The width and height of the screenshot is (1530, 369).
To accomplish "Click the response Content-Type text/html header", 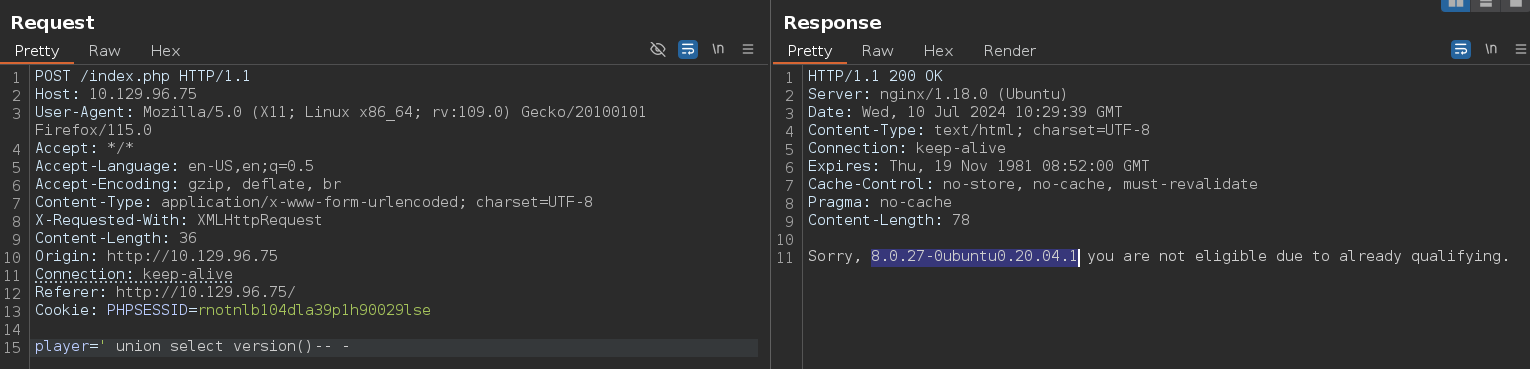I will pos(979,130).
